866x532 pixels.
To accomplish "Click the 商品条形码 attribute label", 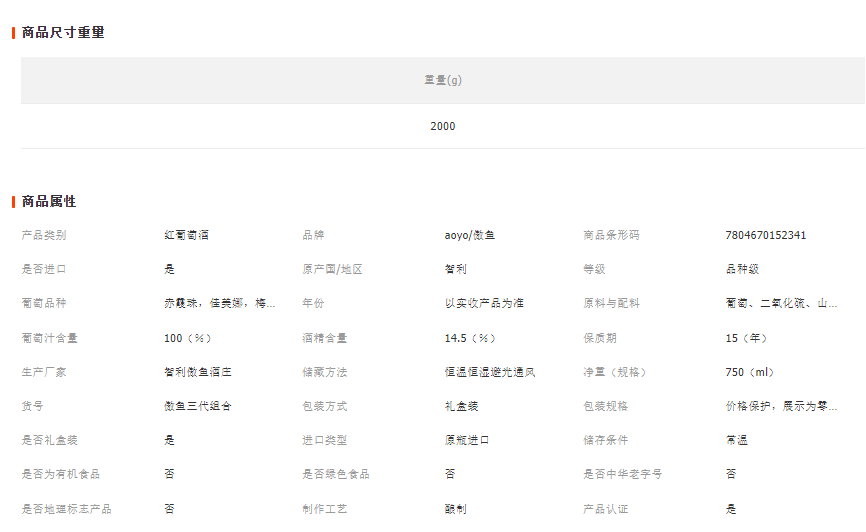I will pyautogui.click(x=611, y=235).
